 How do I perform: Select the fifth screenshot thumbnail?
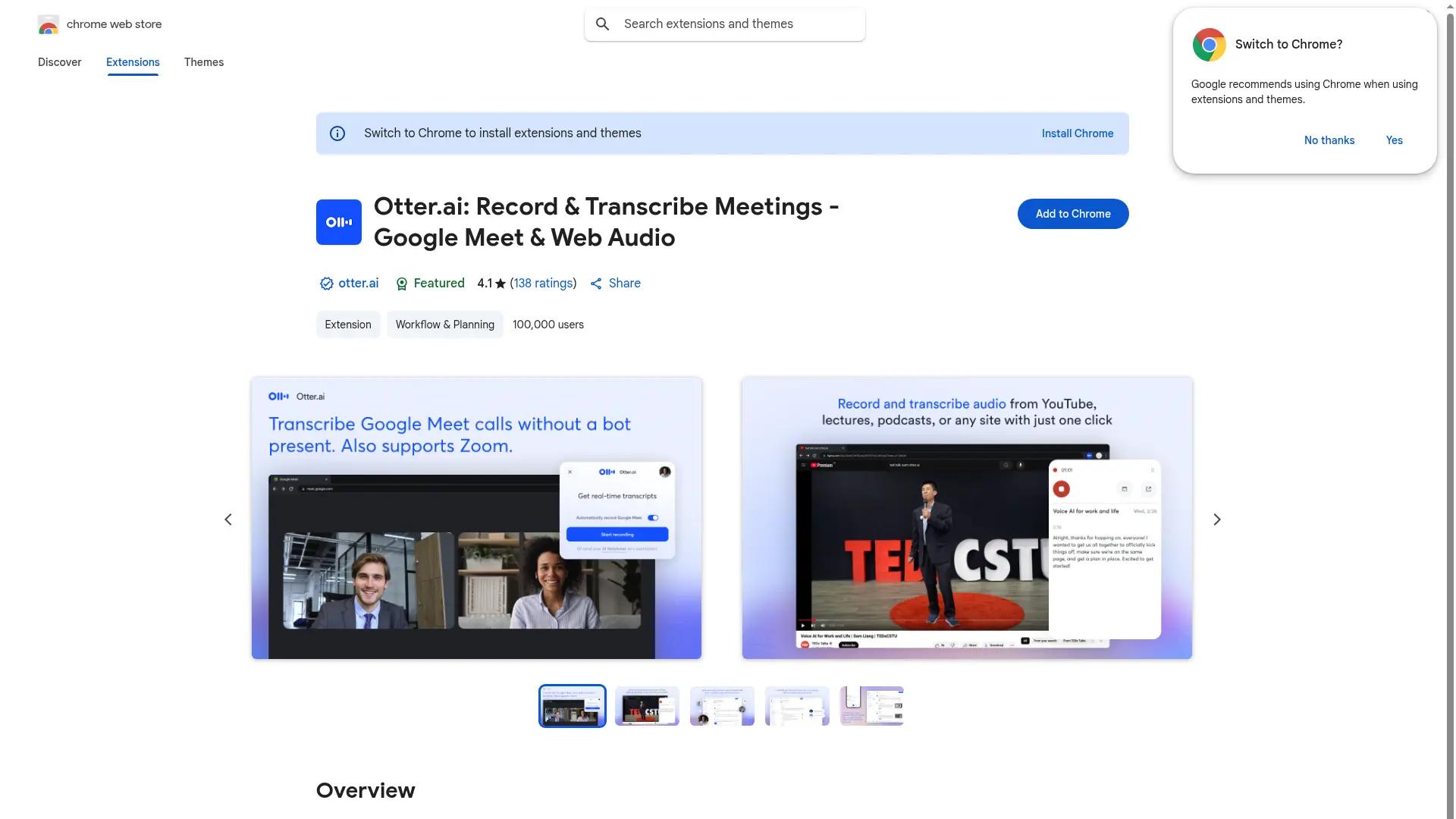click(x=872, y=706)
